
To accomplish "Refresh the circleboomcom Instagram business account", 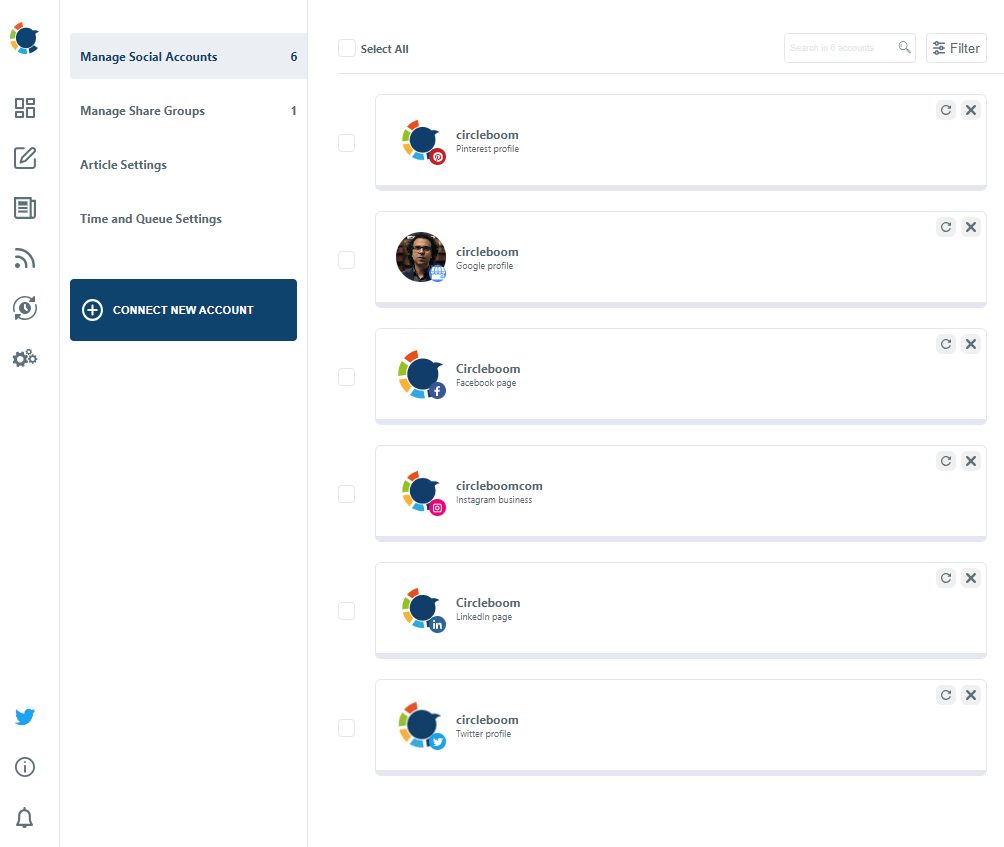I will pos(946,461).
